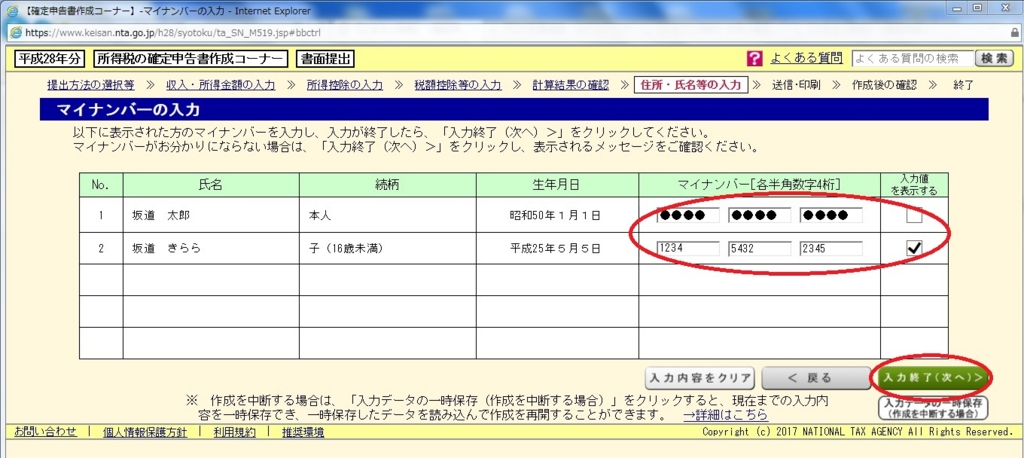The width and height of the screenshot is (1024, 458).
Task: Click 入力終了(次へ)> button
Action: 931,378
